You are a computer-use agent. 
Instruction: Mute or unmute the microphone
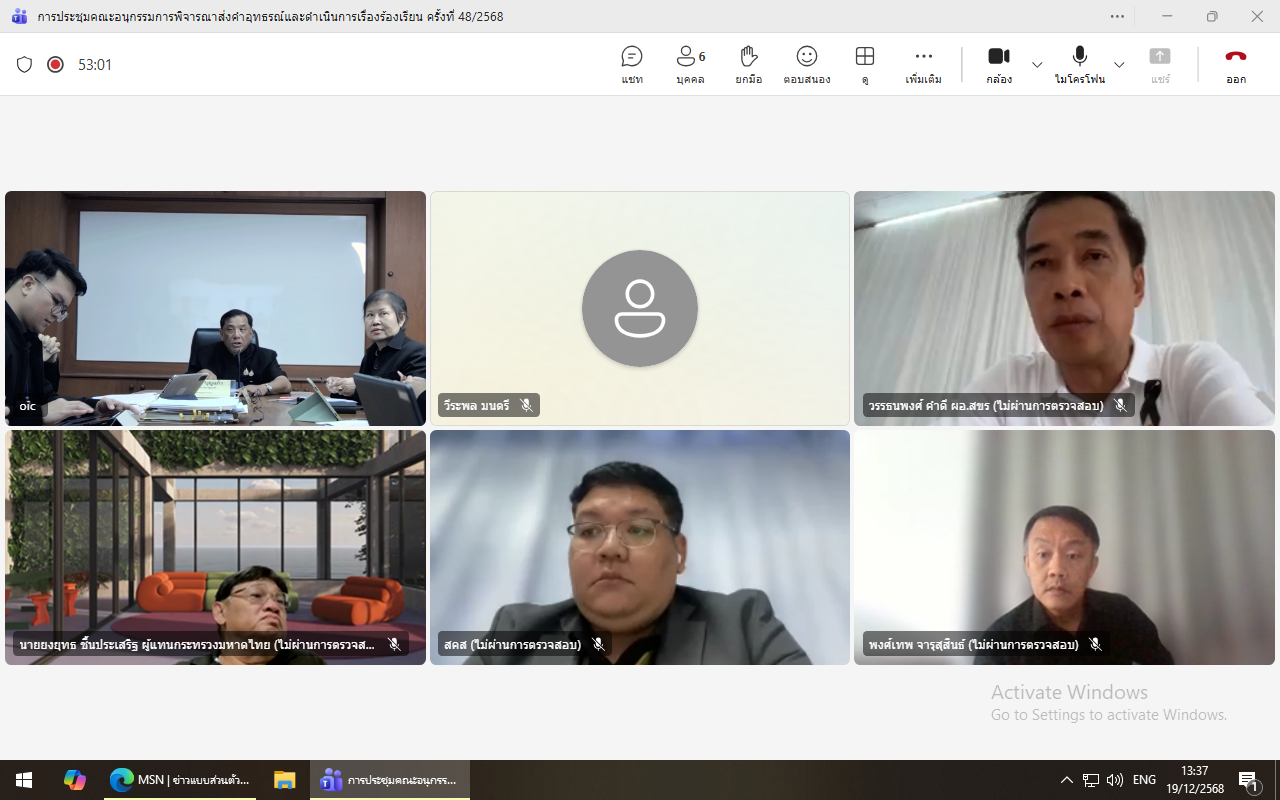[1079, 65]
